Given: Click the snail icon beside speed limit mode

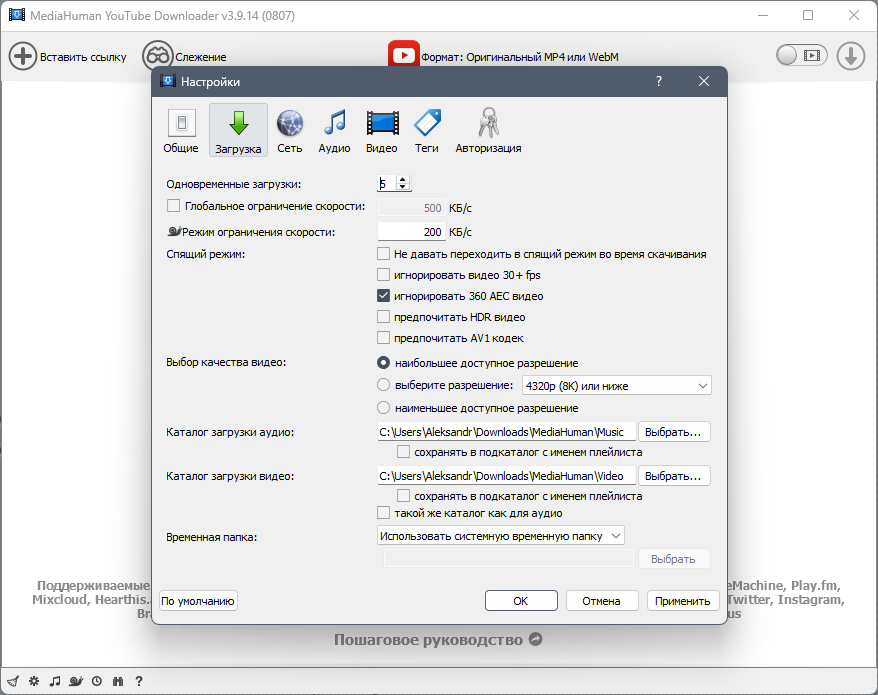Looking at the screenshot, I should coord(174,231).
